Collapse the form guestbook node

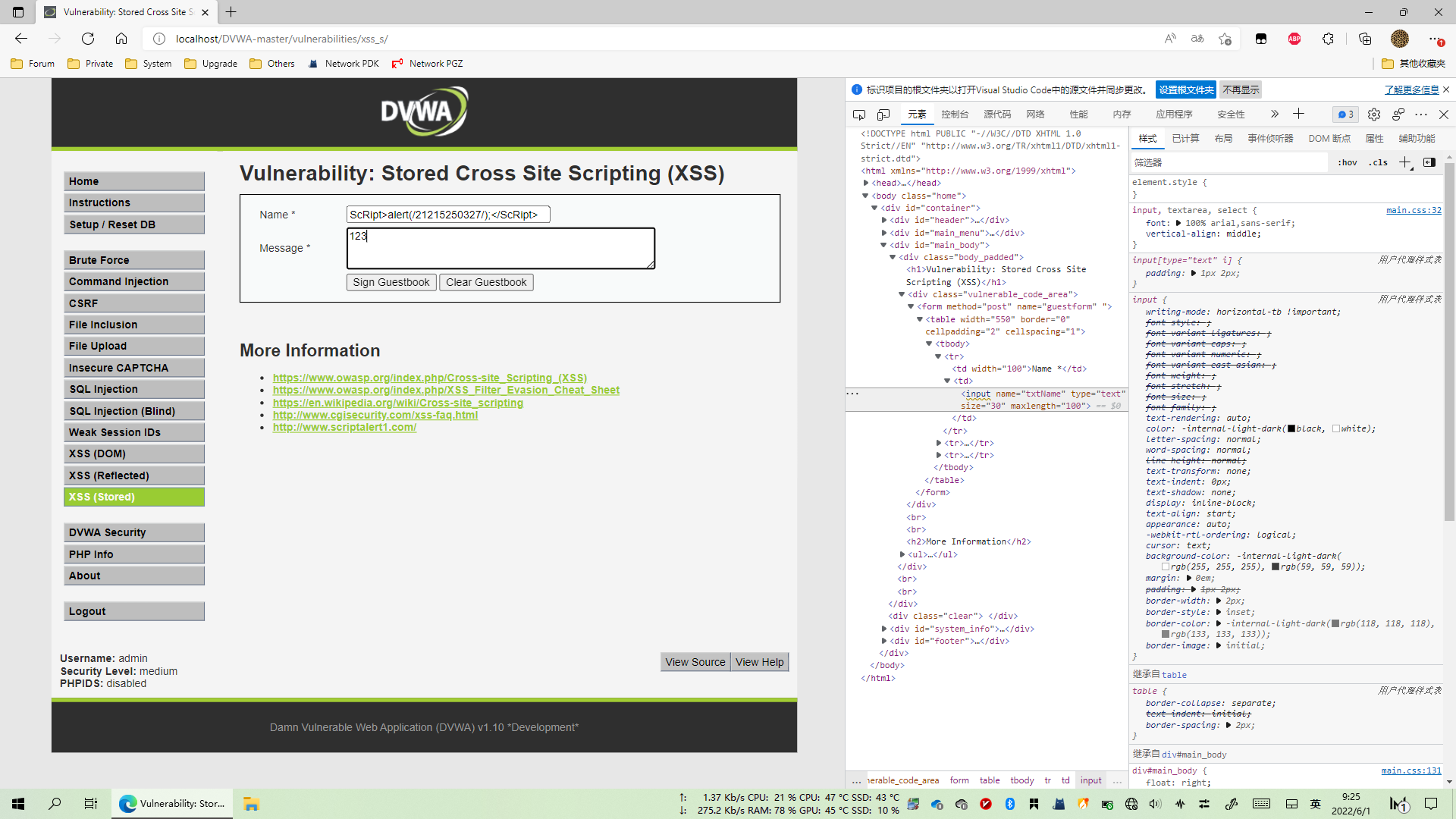[x=911, y=306]
